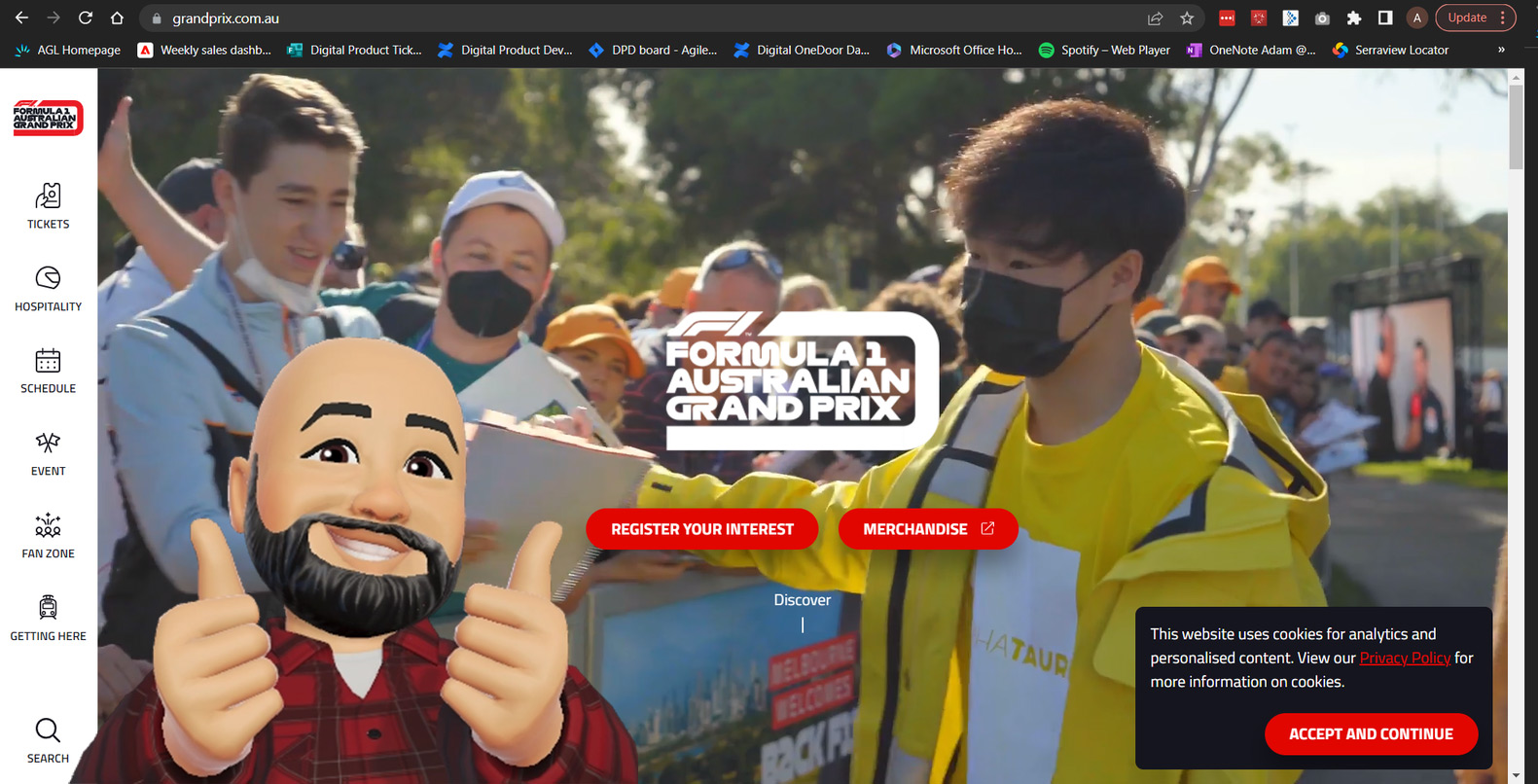Open the Schedule calendar section
Image resolution: width=1538 pixels, height=784 pixels.
(48, 371)
